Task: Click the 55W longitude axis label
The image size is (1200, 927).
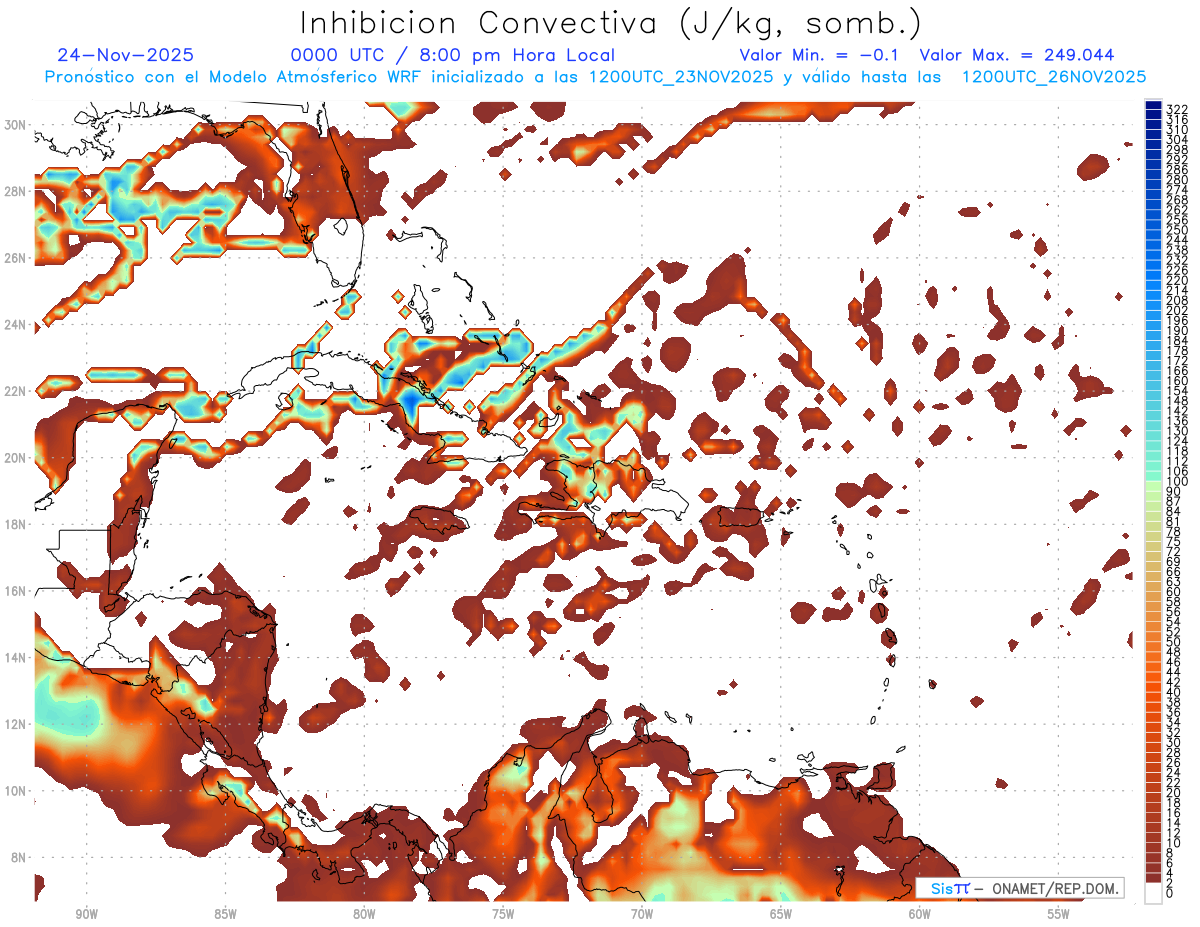Action: click(1059, 914)
